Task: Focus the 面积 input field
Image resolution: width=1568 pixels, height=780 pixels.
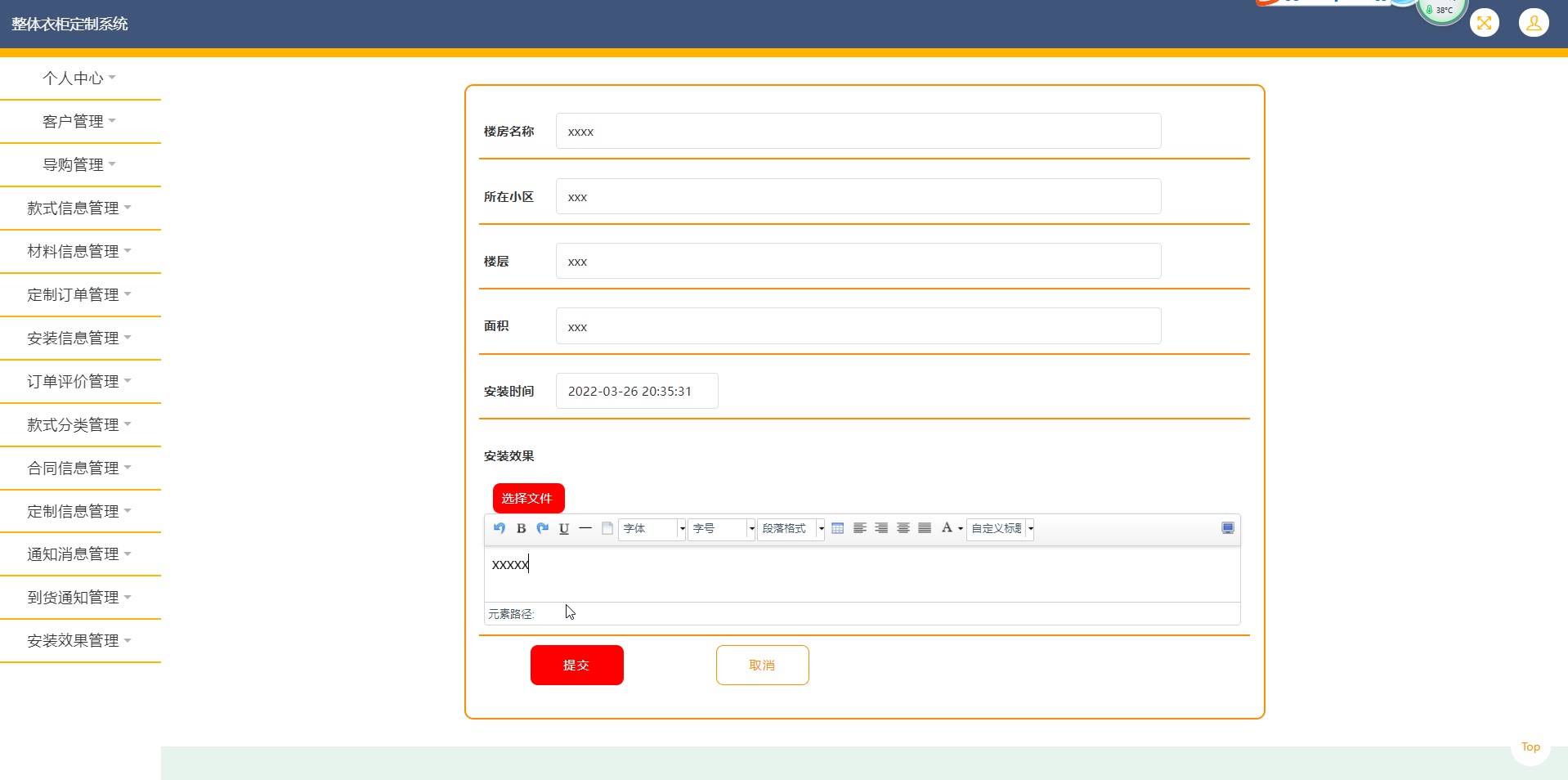Action: (x=858, y=326)
